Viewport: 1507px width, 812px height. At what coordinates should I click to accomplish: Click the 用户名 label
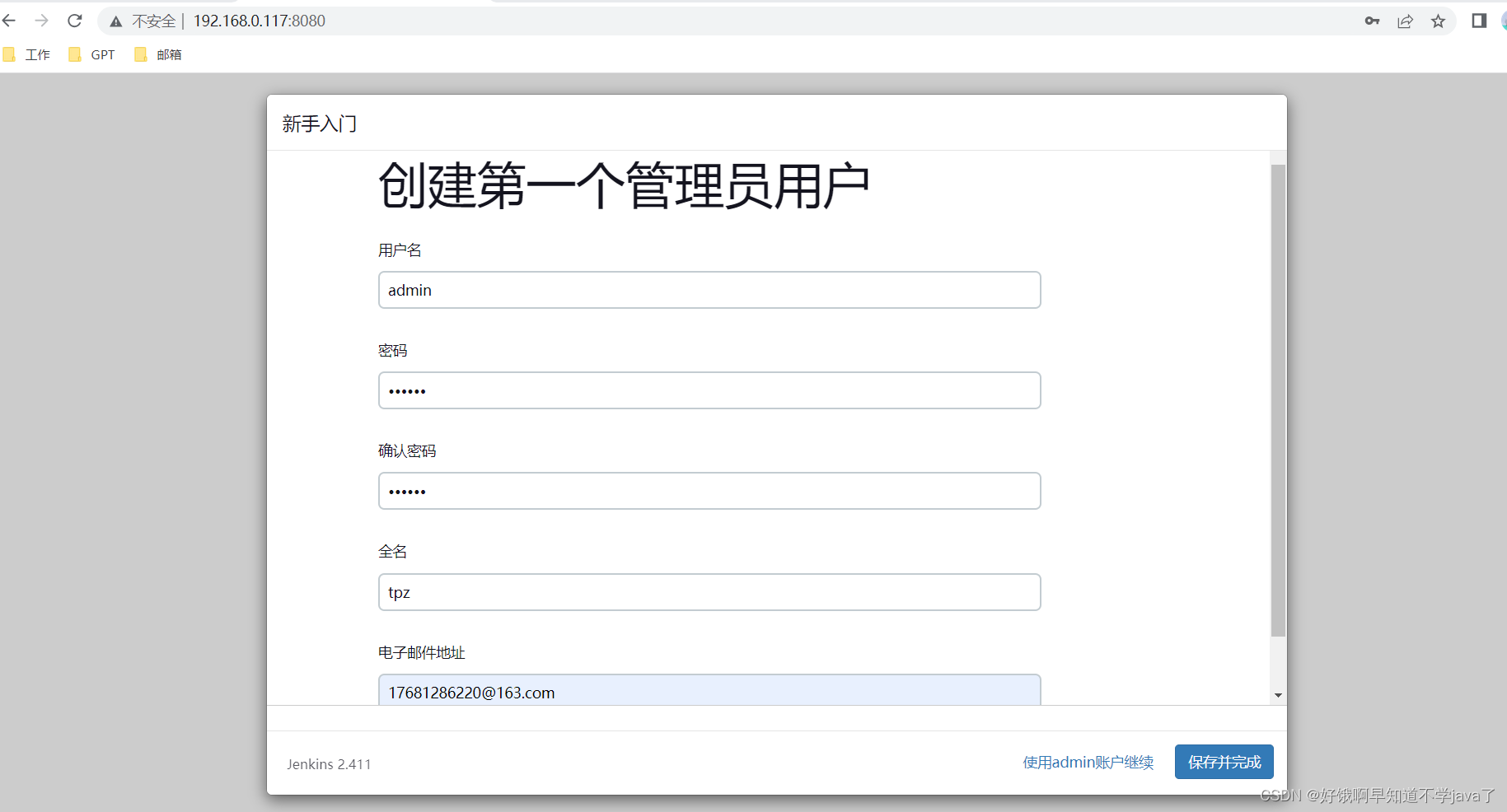(400, 250)
